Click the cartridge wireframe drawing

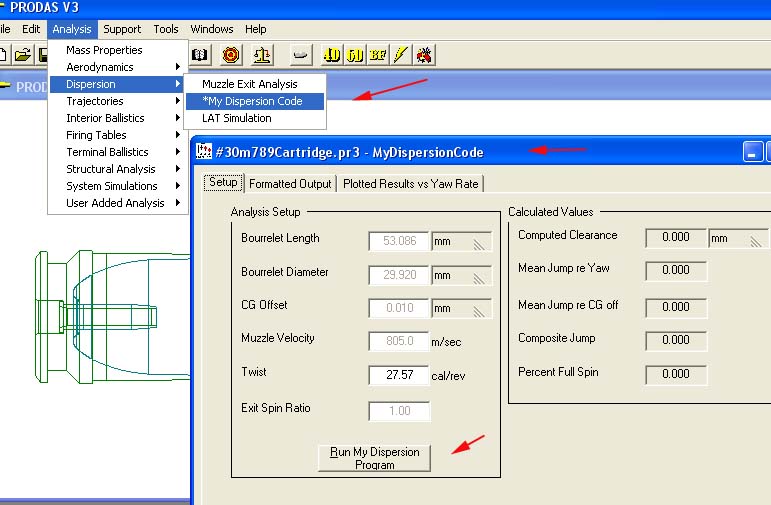(x=112, y=316)
